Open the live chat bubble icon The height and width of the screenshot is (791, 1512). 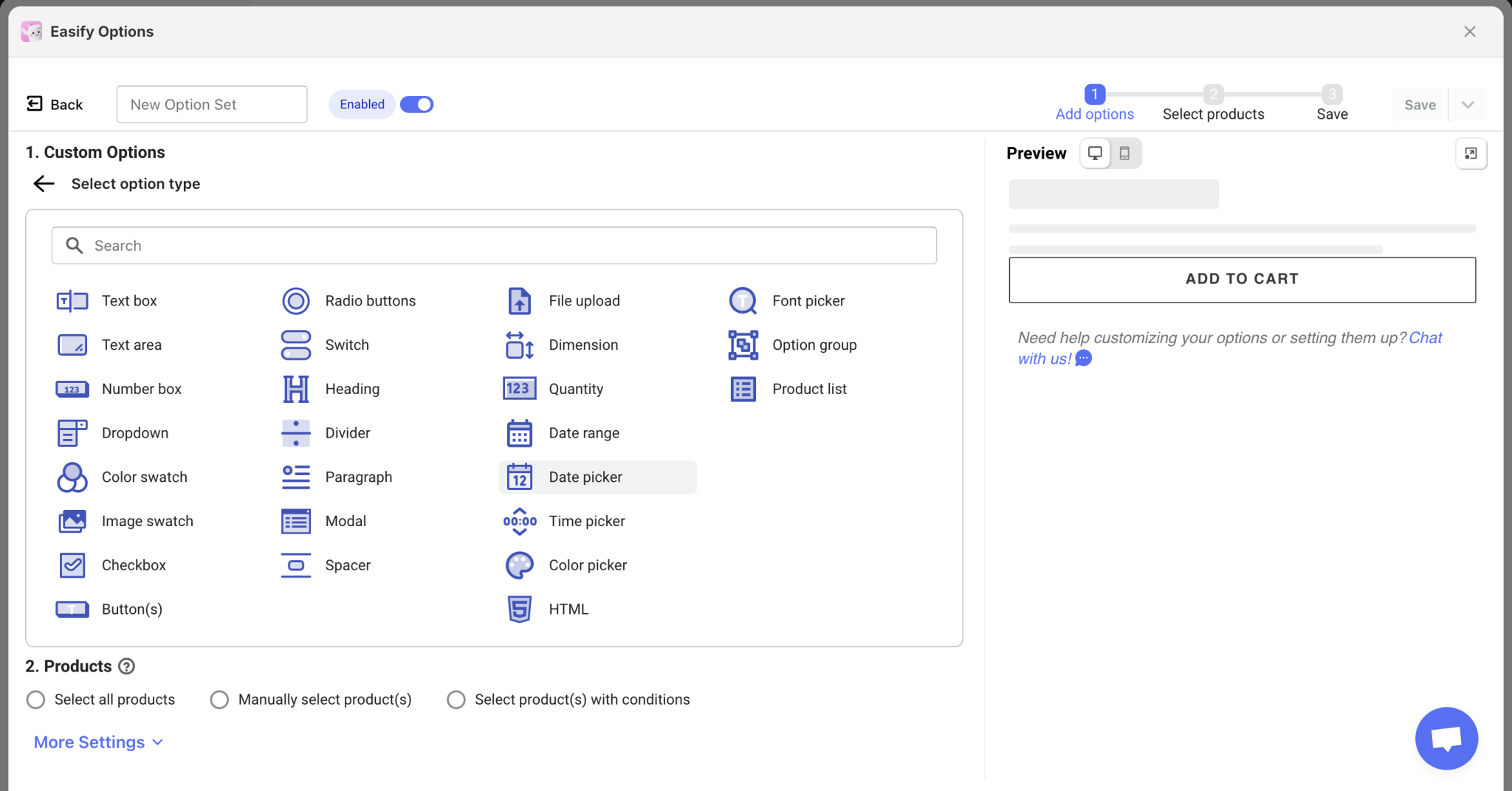tap(1446, 738)
